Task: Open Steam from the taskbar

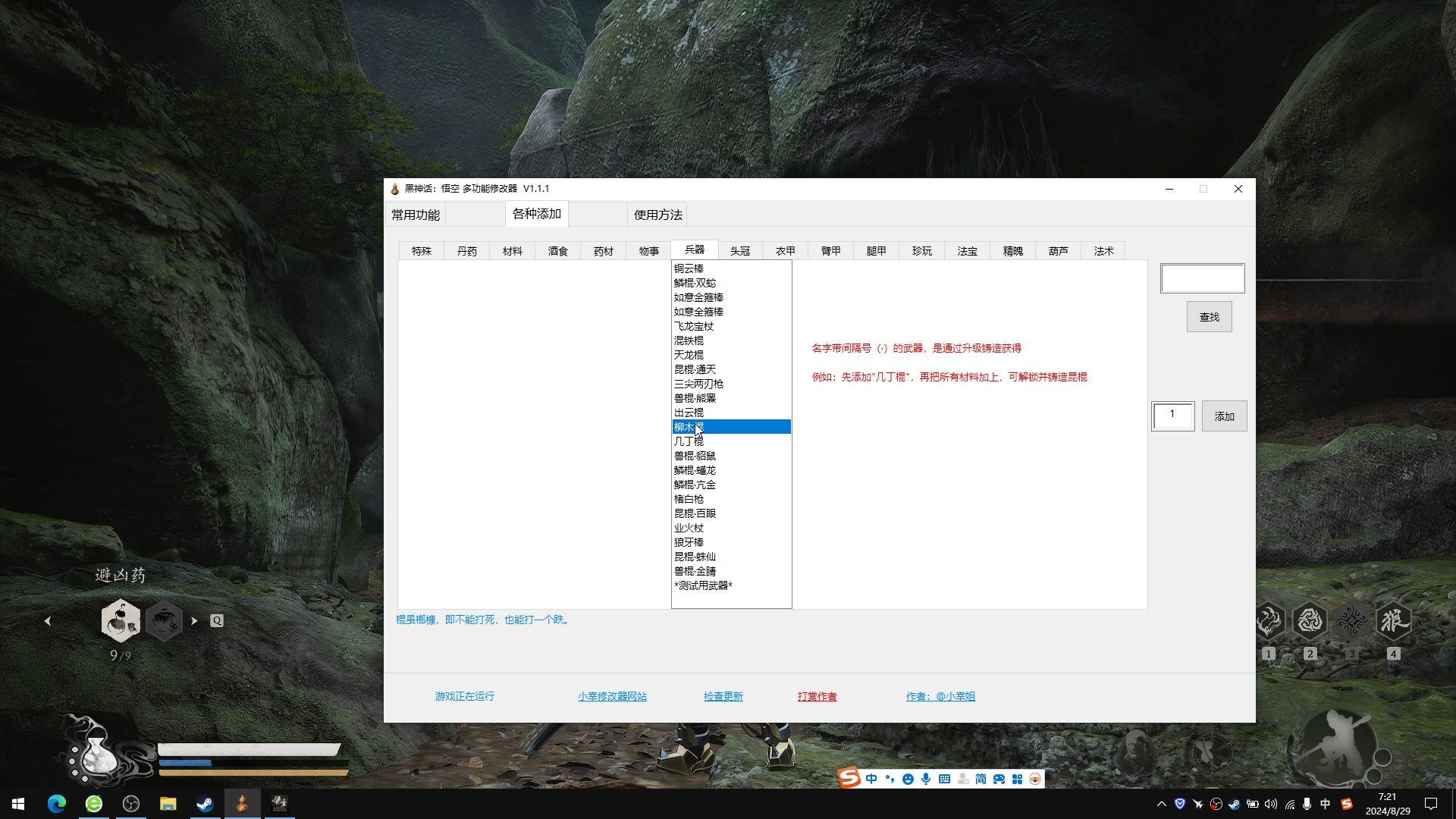Action: 205,804
